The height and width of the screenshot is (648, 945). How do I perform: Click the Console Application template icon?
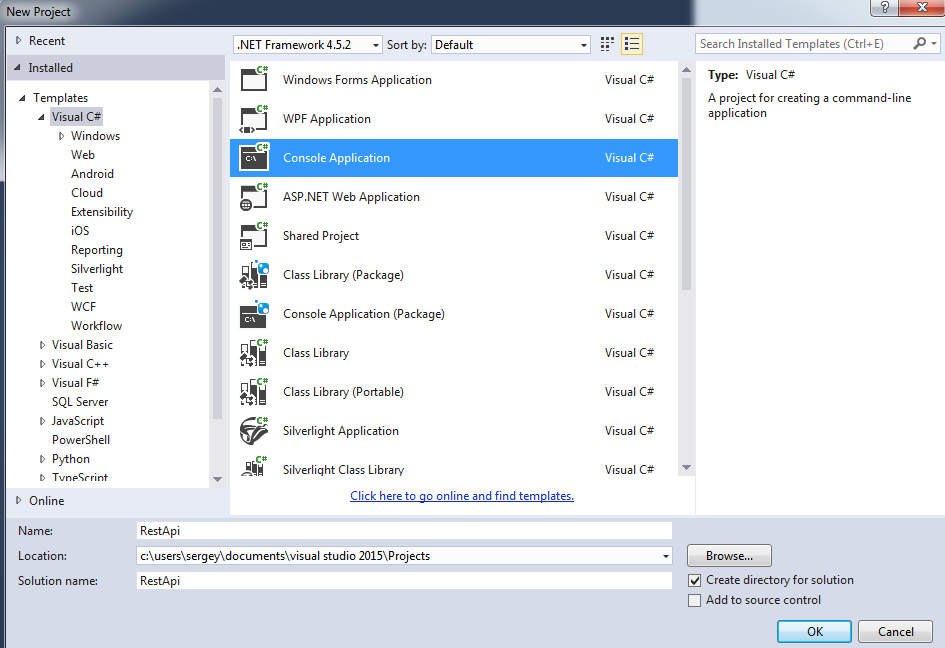point(254,157)
